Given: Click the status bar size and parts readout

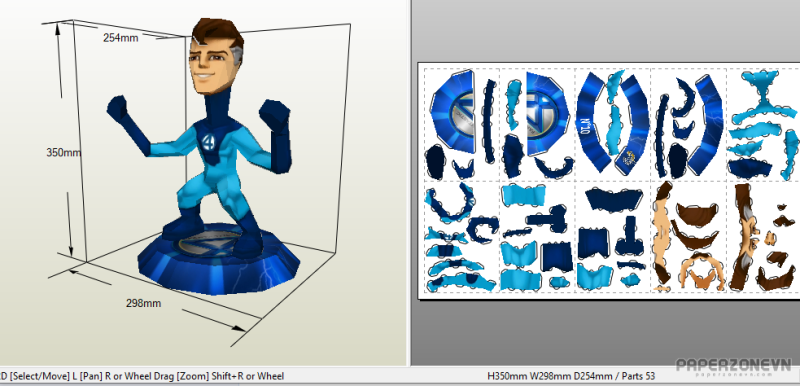Looking at the screenshot, I should (x=571, y=376).
